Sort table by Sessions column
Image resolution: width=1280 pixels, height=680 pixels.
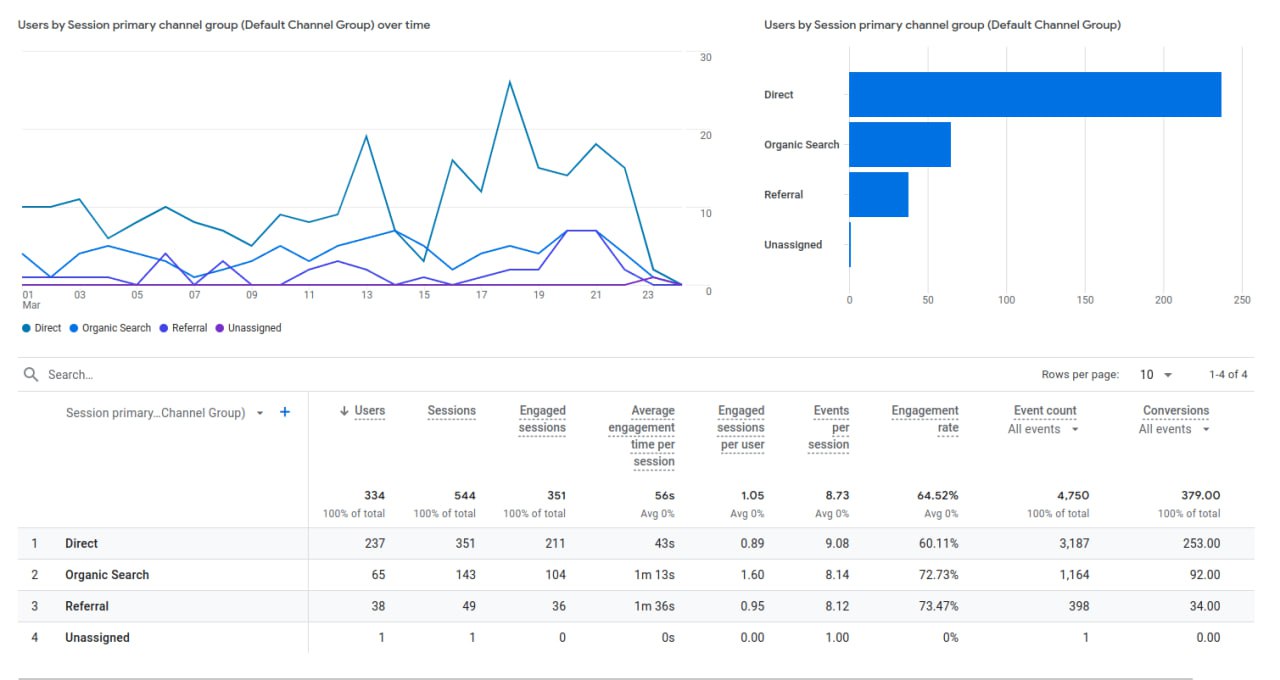coord(451,411)
